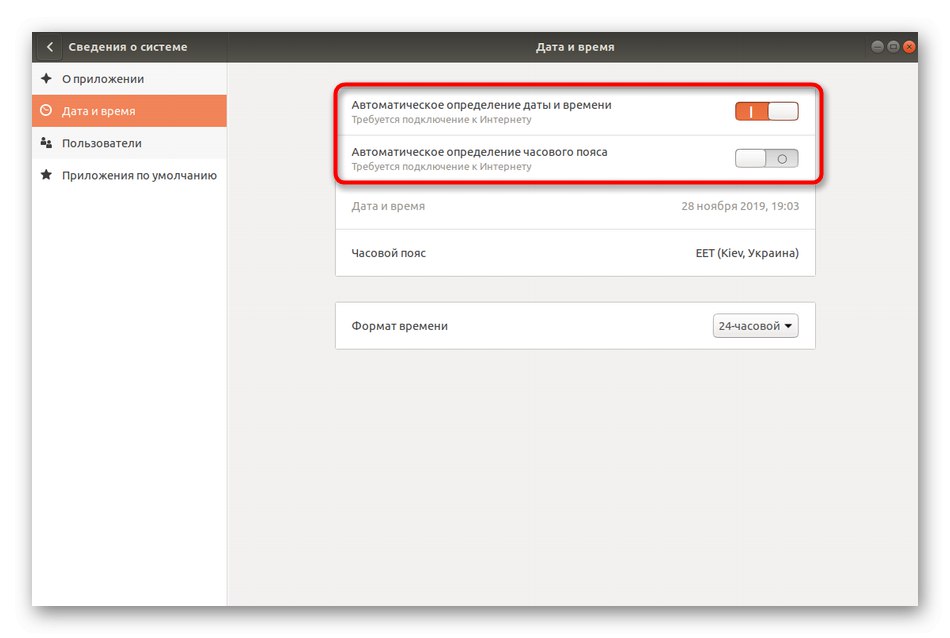Open the О приложении section
This screenshot has width=950, height=638.
[x=130, y=79]
